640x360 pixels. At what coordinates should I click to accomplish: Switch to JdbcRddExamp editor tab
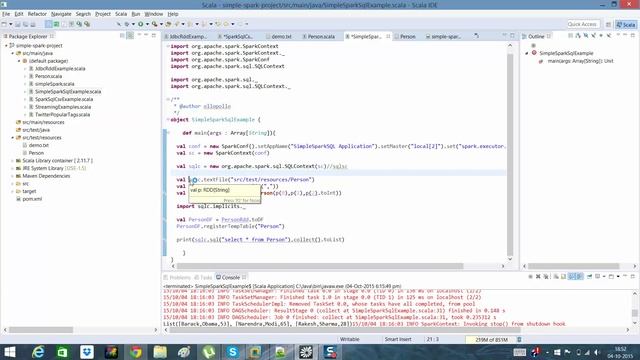[x=188, y=36]
